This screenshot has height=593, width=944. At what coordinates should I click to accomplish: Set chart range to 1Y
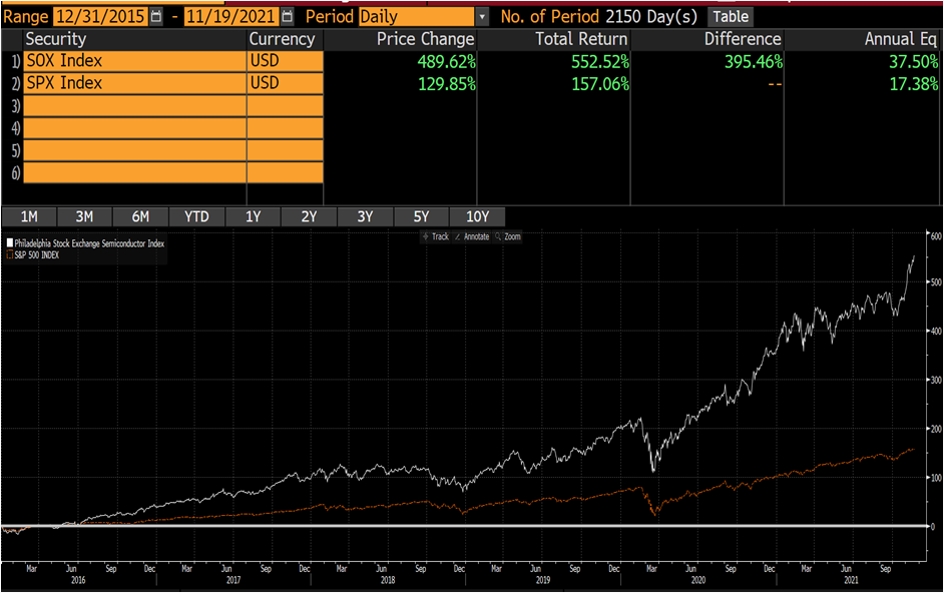pyautogui.click(x=253, y=217)
